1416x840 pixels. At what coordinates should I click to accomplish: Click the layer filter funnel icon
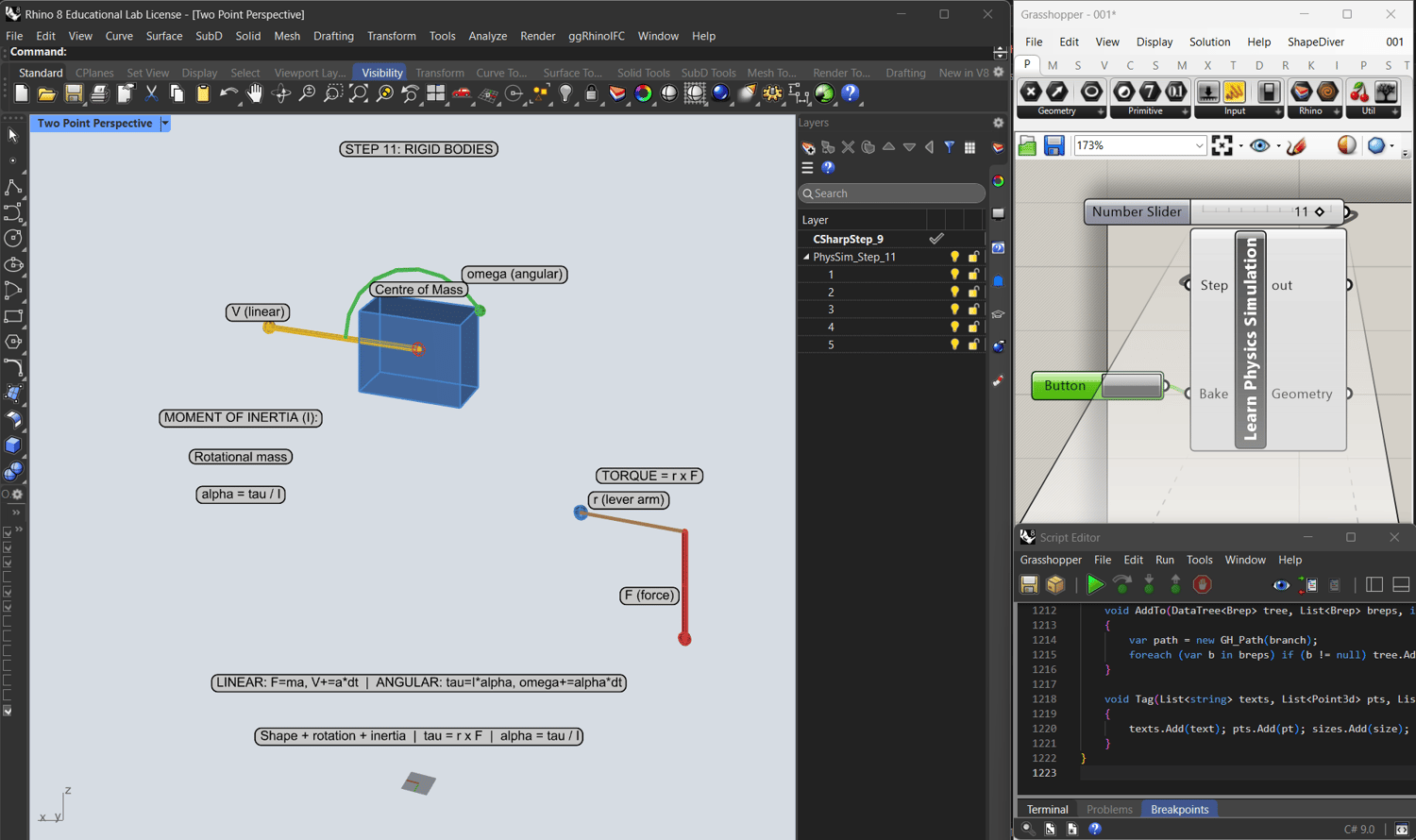pos(949,147)
